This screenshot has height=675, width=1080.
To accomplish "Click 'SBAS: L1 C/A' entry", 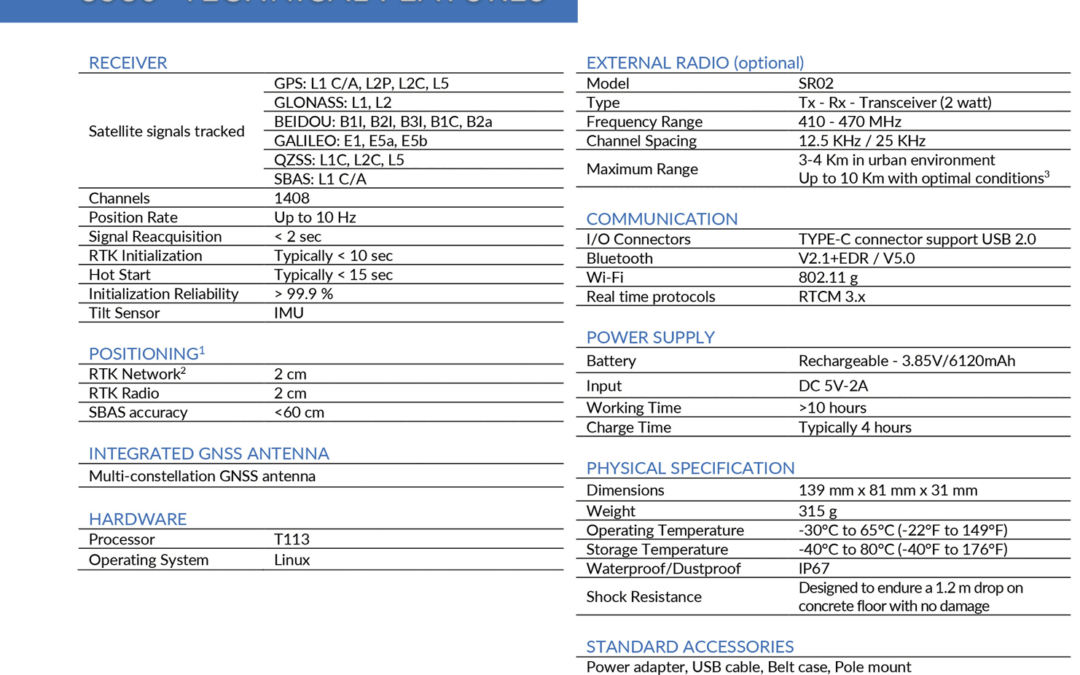I will pos(320,179).
